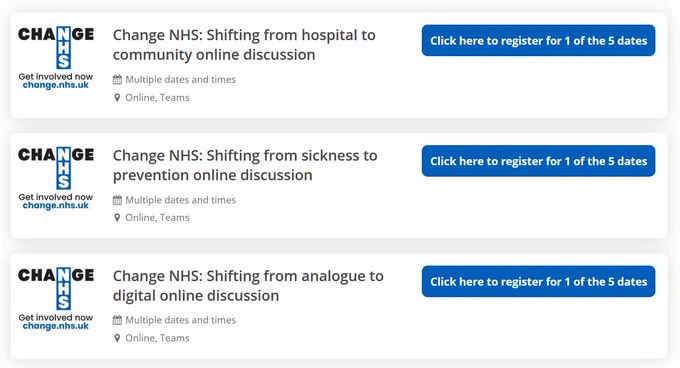Open the 'Shifting from hospital to community' title
The image size is (680, 368).
point(244,45)
